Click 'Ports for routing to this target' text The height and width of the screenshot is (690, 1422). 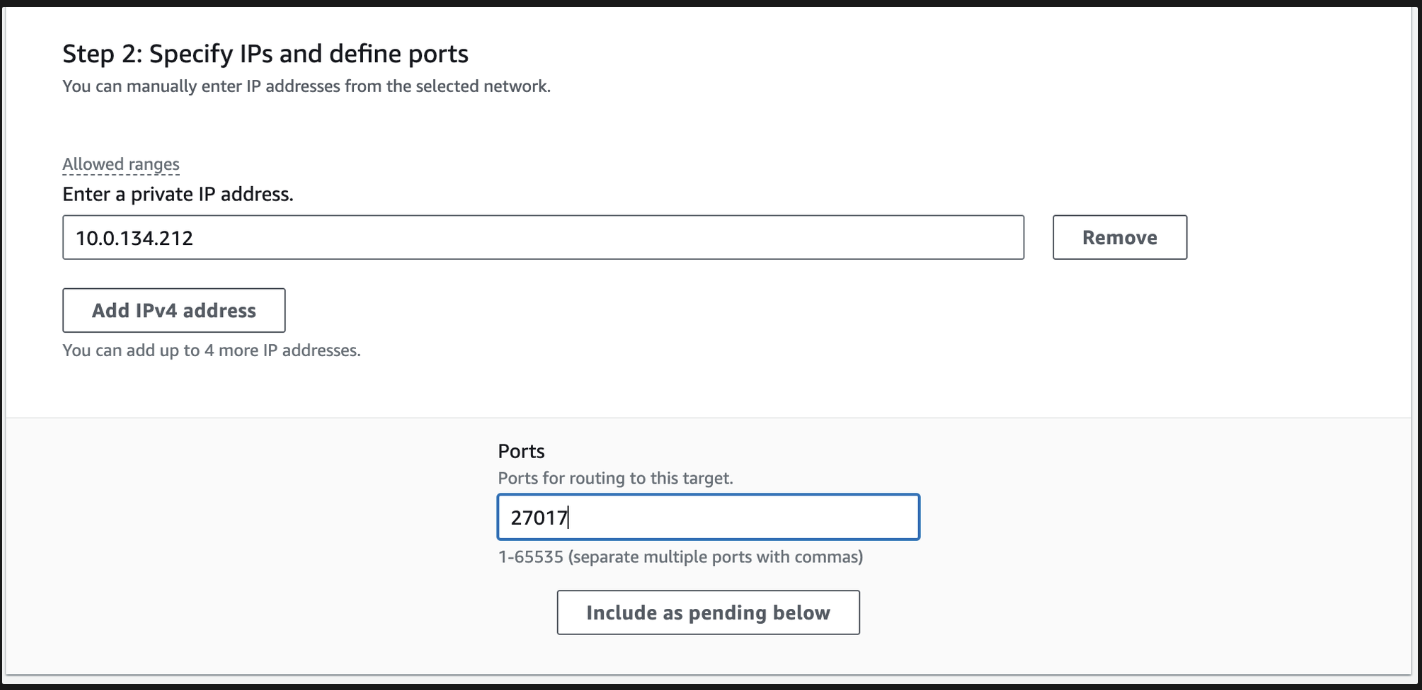615,478
